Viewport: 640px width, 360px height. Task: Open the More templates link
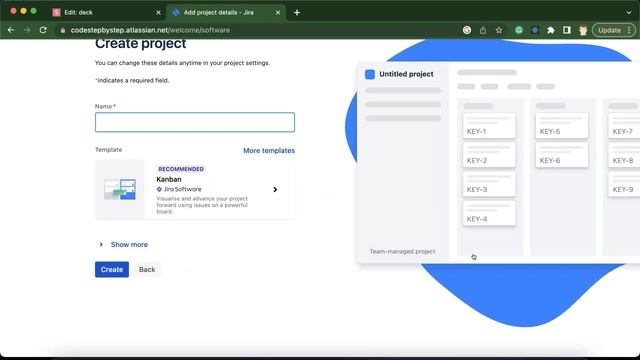pos(269,150)
